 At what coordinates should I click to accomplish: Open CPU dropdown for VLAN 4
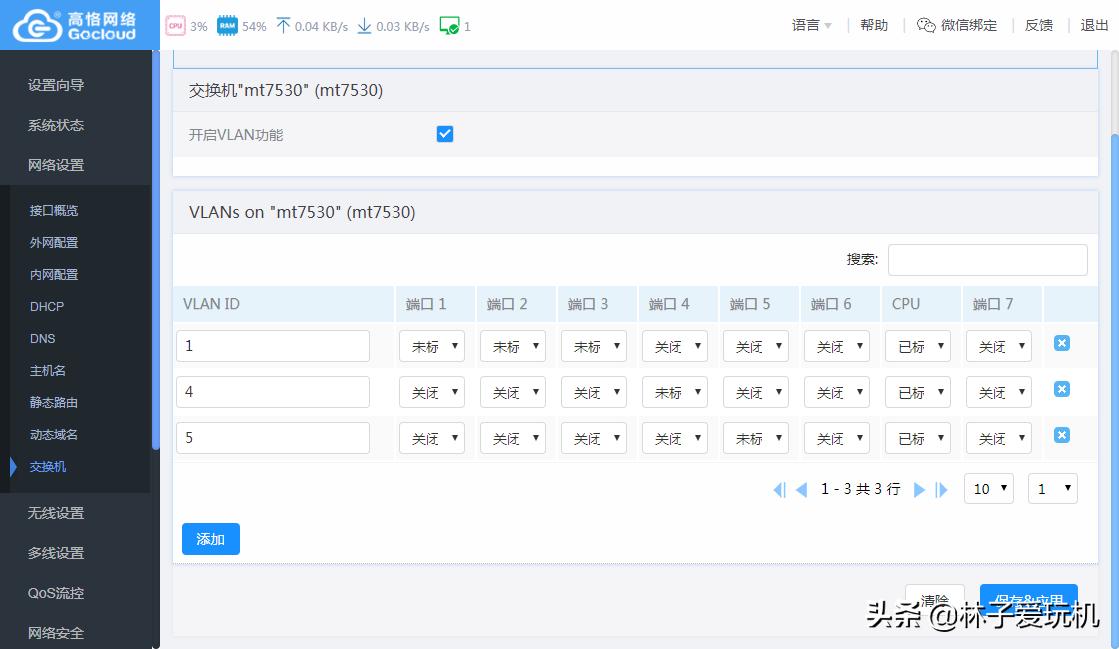(x=917, y=392)
